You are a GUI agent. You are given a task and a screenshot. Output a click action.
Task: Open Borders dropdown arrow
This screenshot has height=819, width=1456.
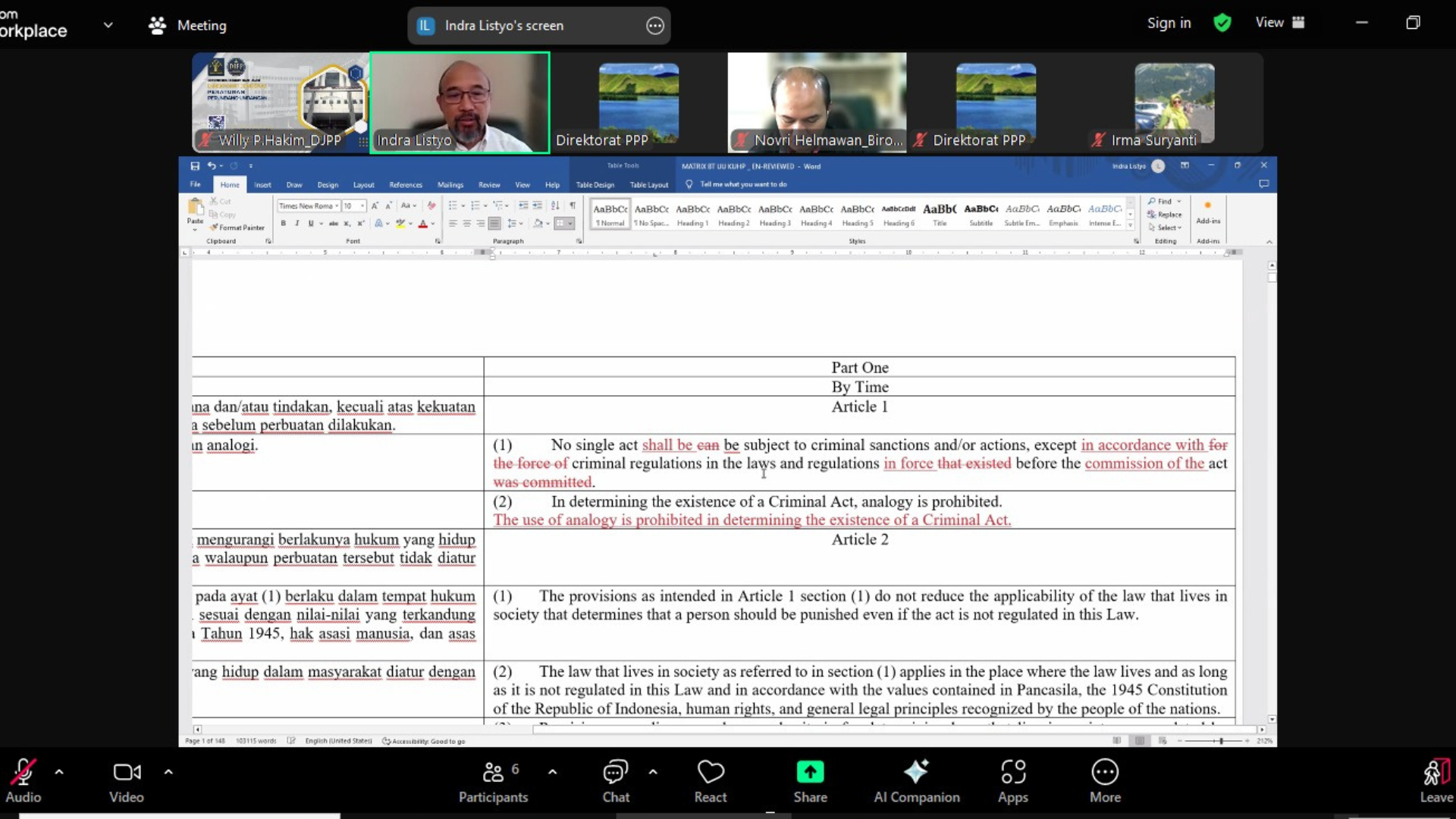pyautogui.click(x=570, y=223)
